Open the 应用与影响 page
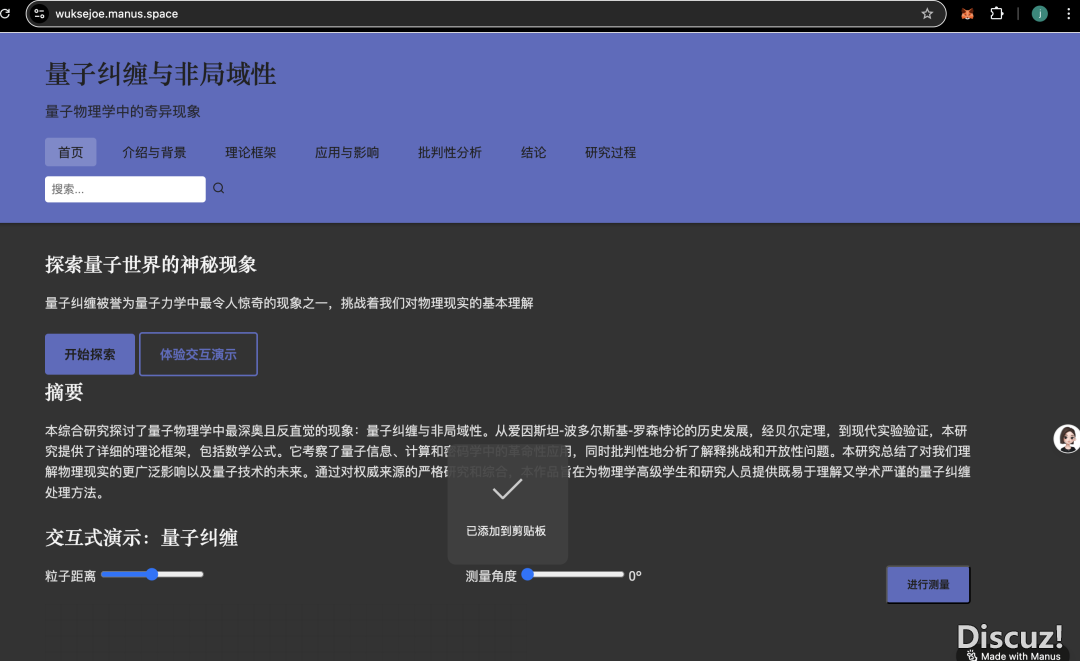 tap(347, 153)
